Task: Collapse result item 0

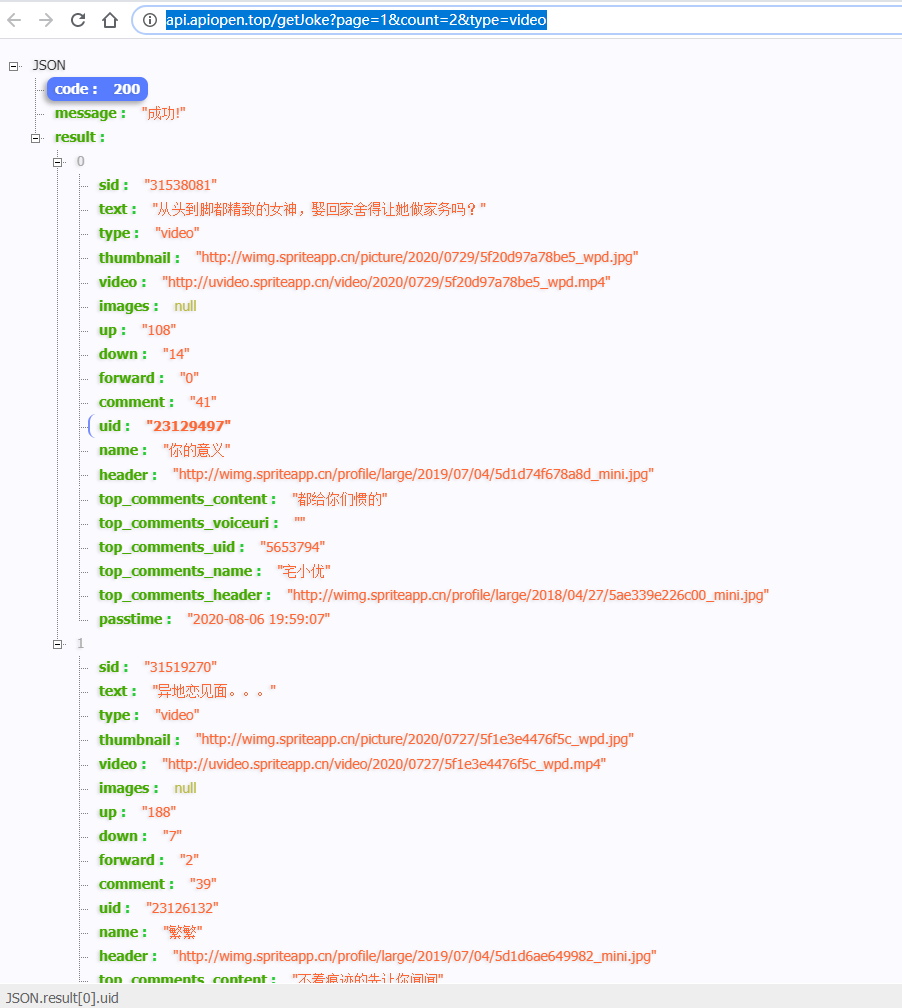Action: 57,162
